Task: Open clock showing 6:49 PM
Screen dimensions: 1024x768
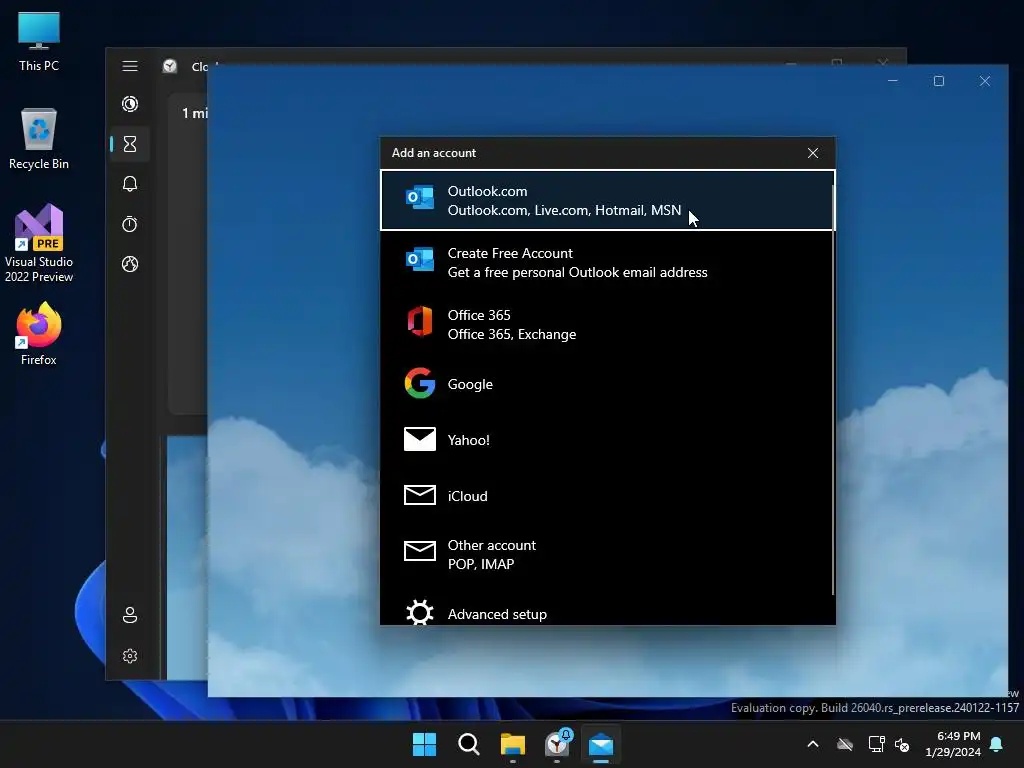Action: [x=953, y=744]
